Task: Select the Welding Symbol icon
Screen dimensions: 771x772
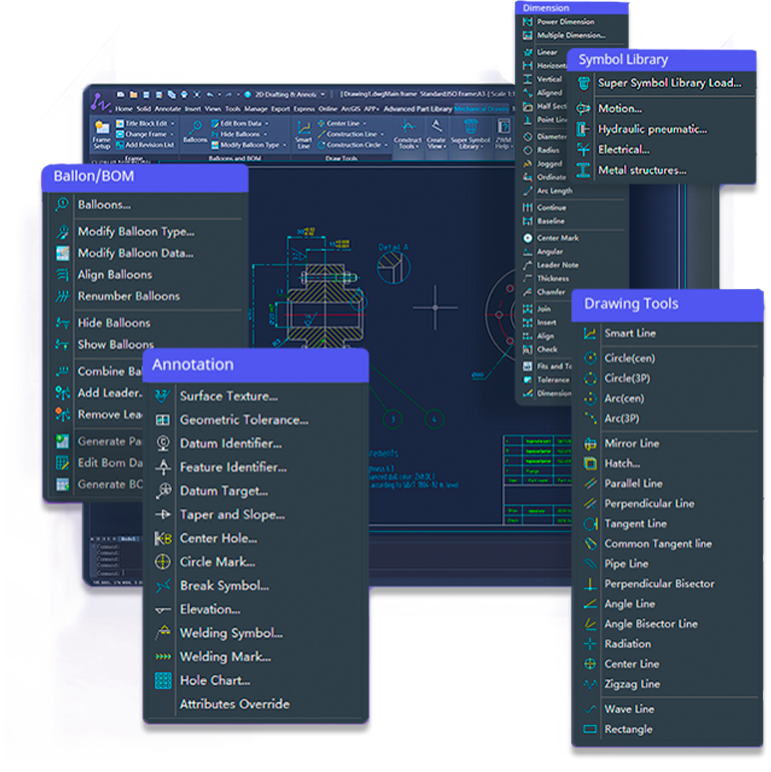Action: pos(162,633)
